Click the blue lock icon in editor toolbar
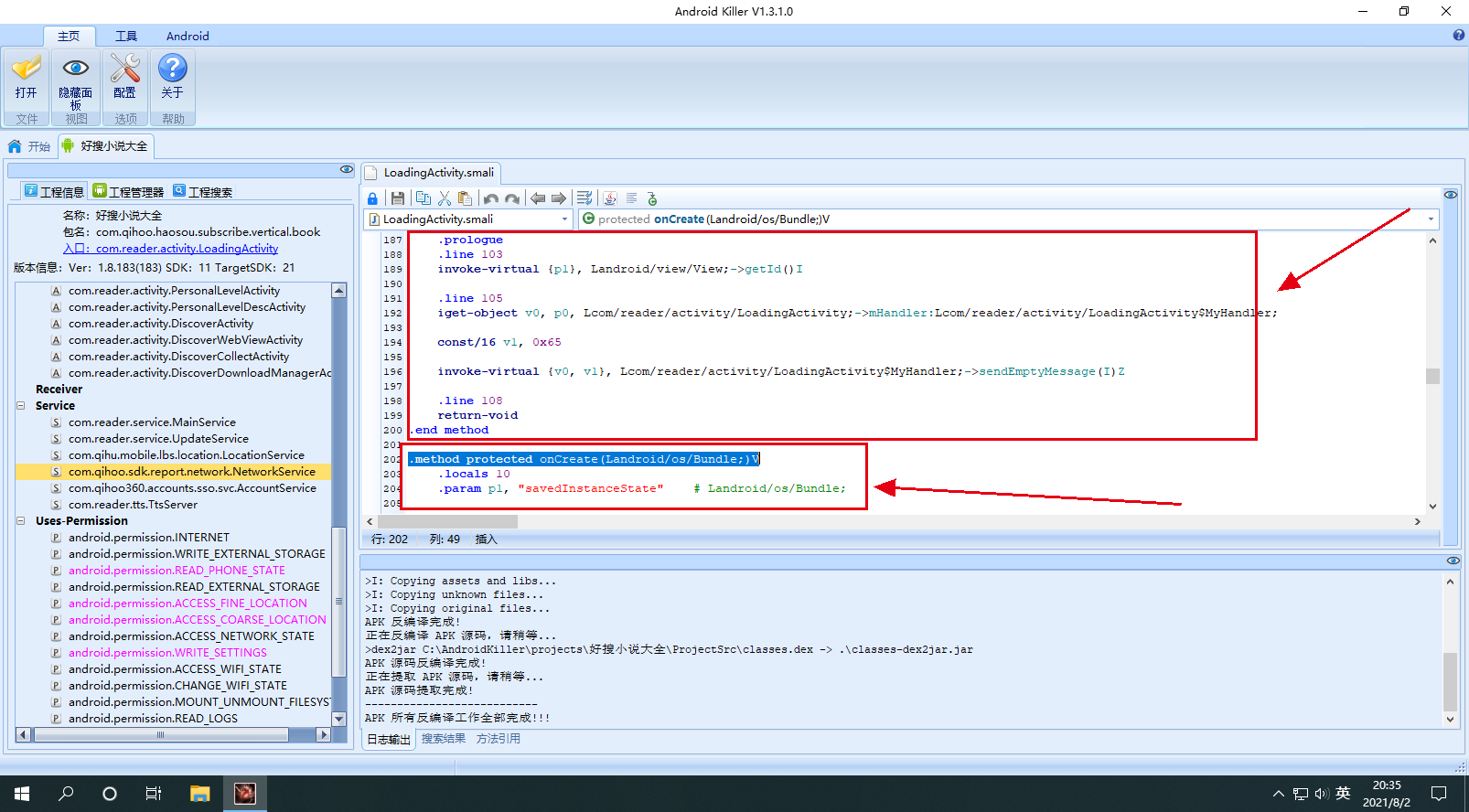1469x812 pixels. pos(372,198)
